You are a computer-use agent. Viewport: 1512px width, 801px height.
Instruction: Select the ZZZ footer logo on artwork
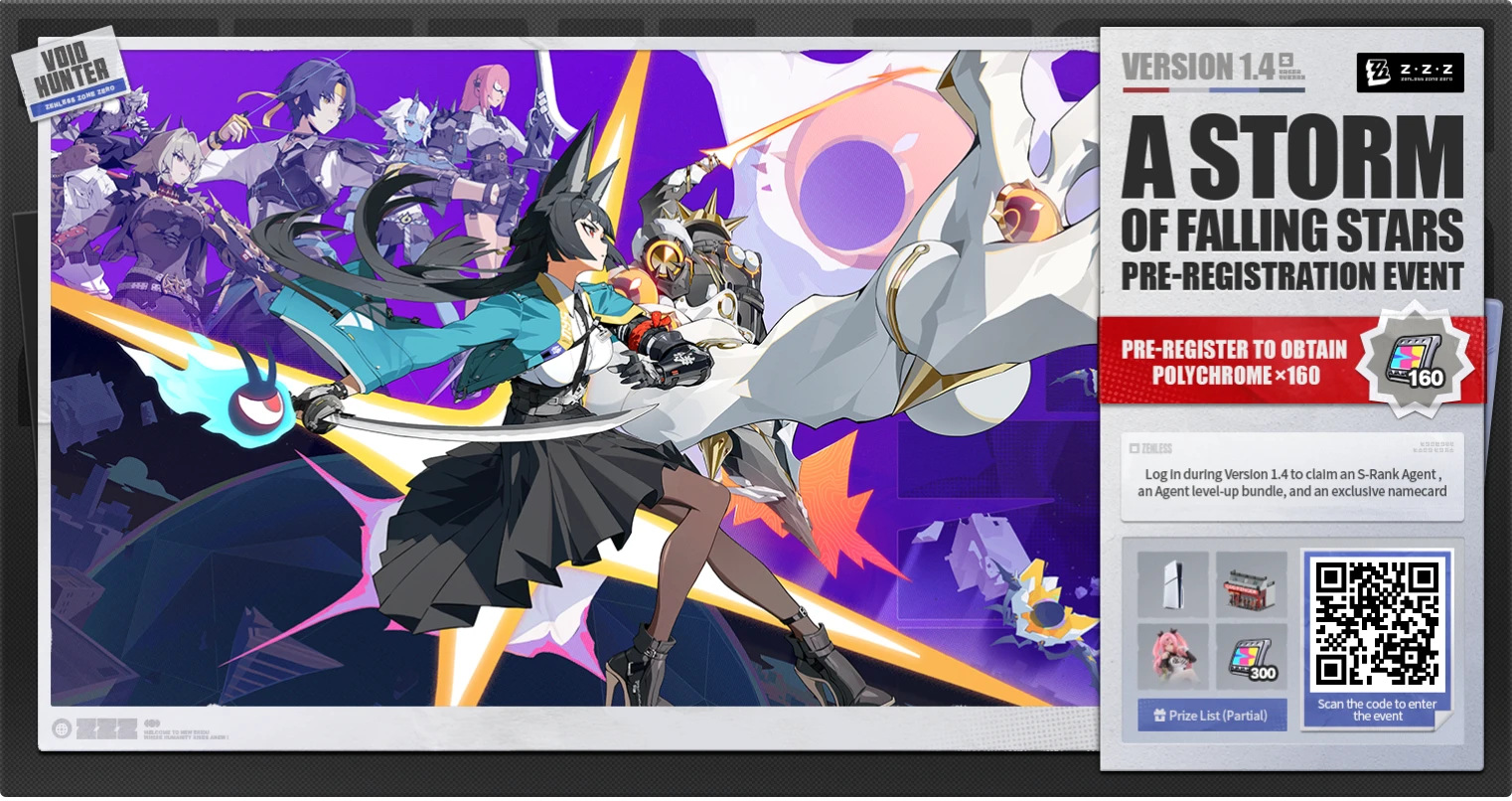click(104, 730)
